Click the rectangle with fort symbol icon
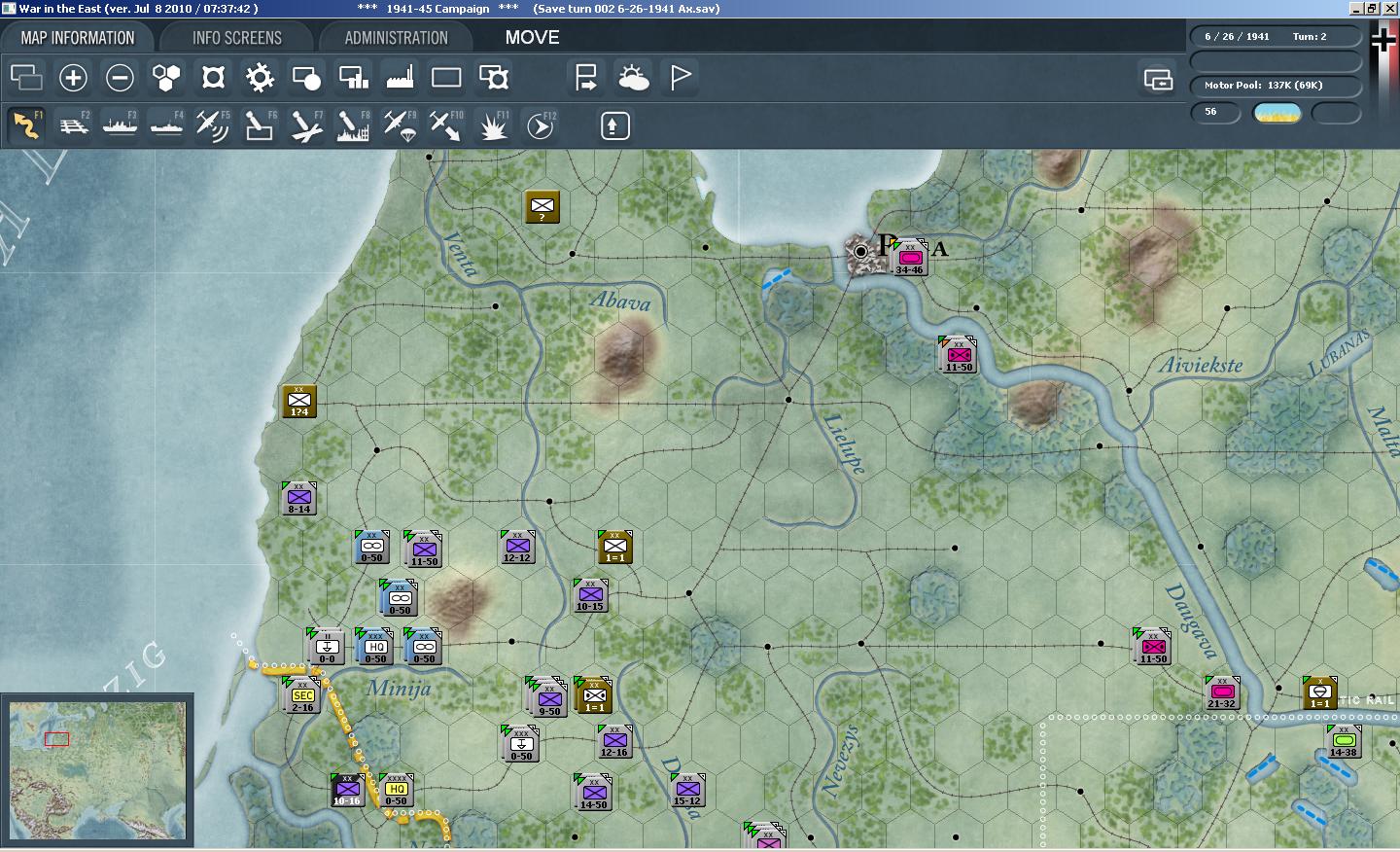Screen dimensions: 1400x852 point(493,77)
